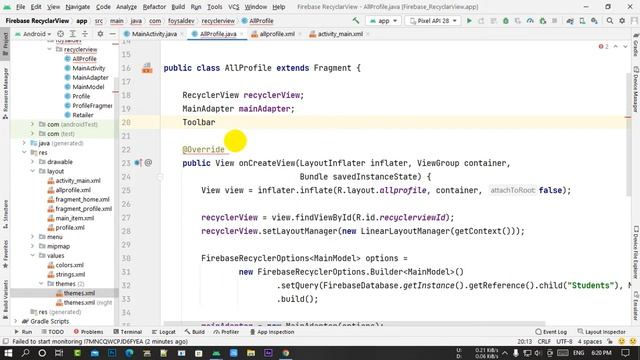Click Expand All in Project panel
Image resolution: width=640 pixels, height=360 pixels.
point(73,34)
